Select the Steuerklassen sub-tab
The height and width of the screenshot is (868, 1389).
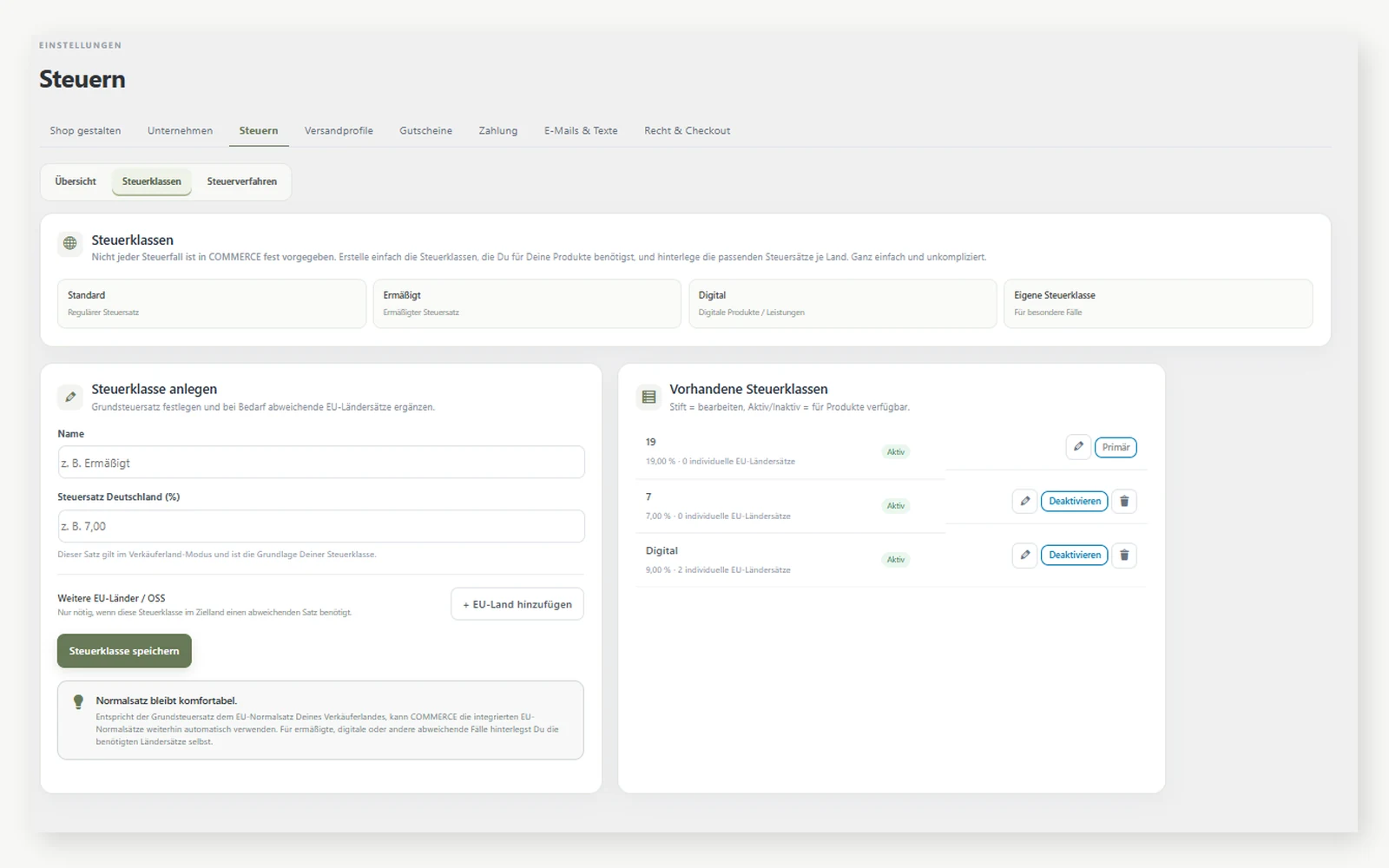(152, 181)
